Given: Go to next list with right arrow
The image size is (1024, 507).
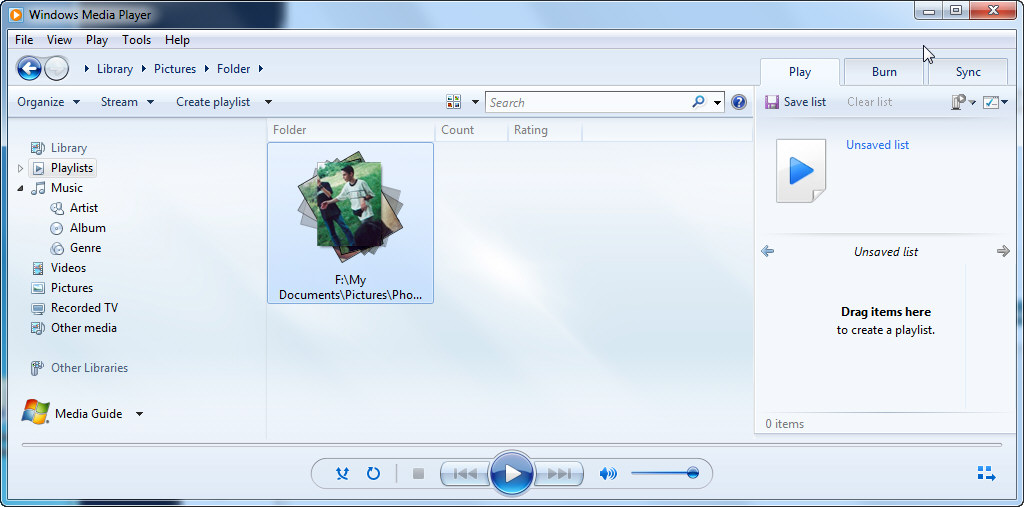Looking at the screenshot, I should coord(1004,251).
